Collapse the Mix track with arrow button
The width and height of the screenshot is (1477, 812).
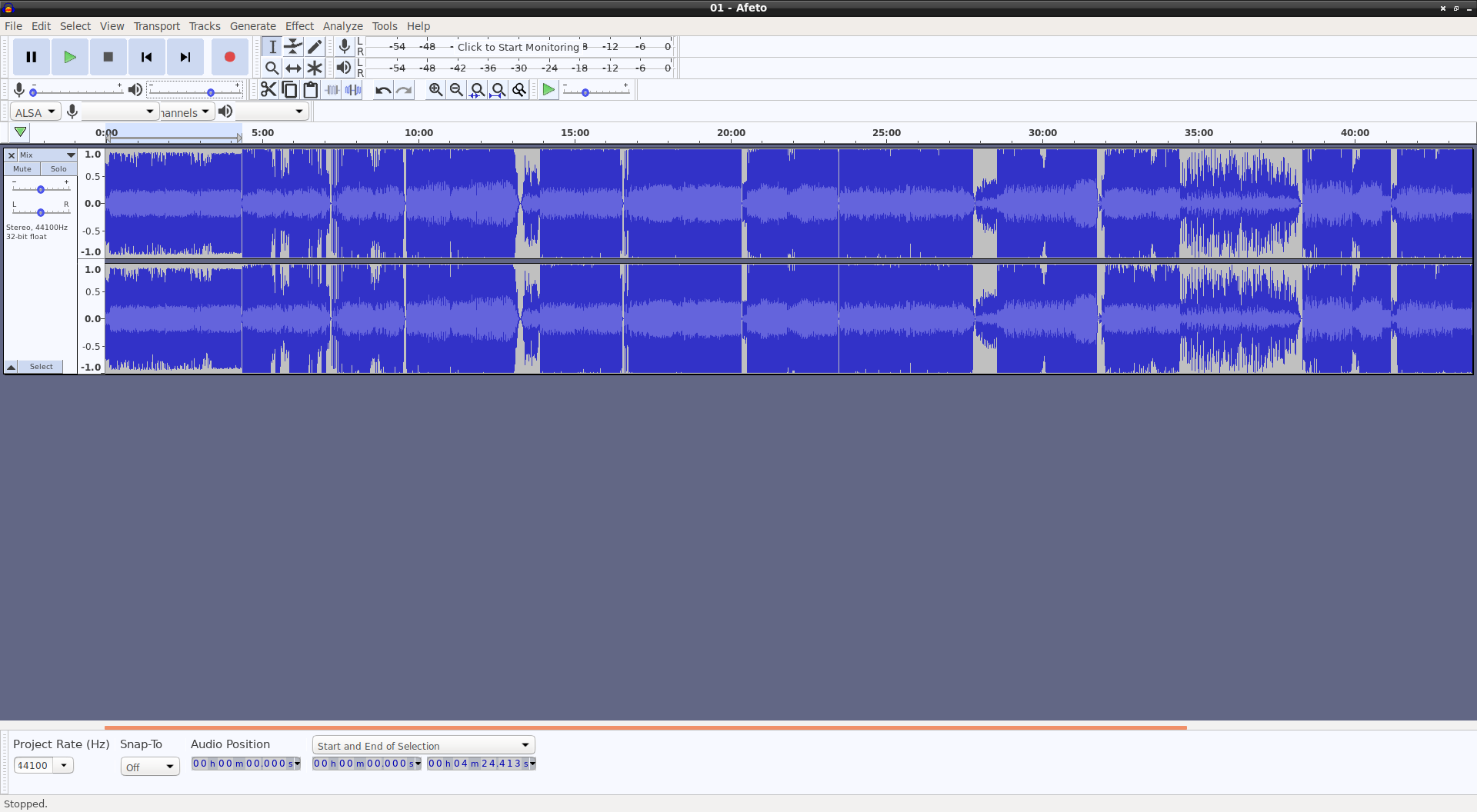tap(12, 367)
